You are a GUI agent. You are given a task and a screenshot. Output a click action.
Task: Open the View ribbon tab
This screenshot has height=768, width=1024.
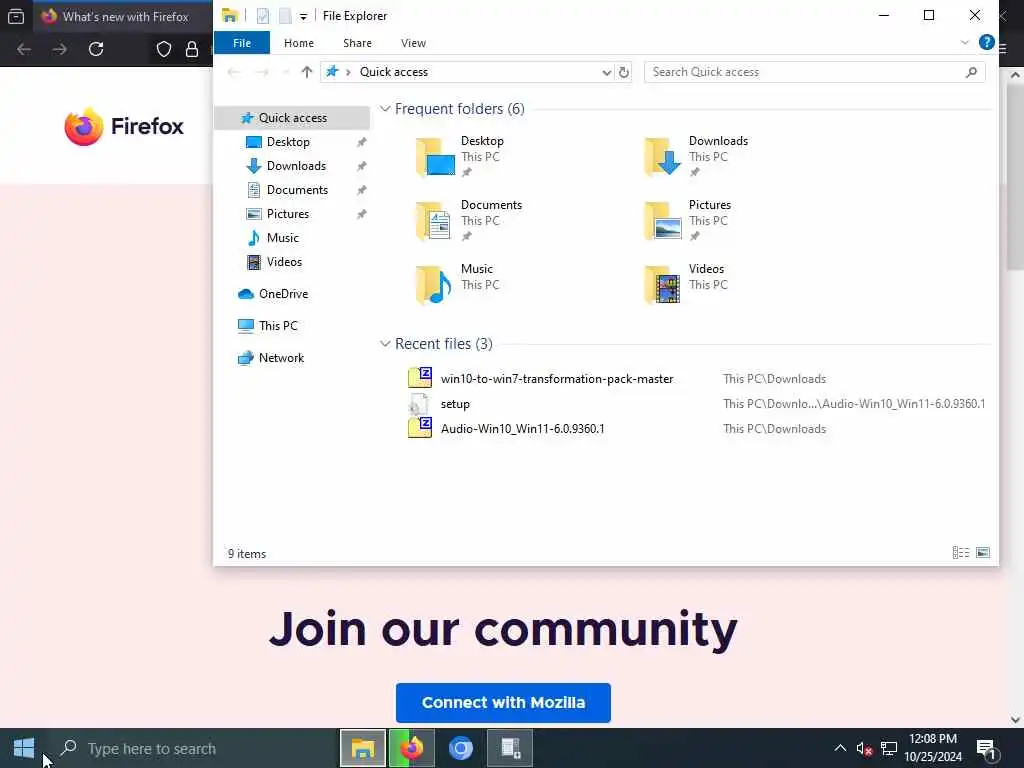(413, 43)
